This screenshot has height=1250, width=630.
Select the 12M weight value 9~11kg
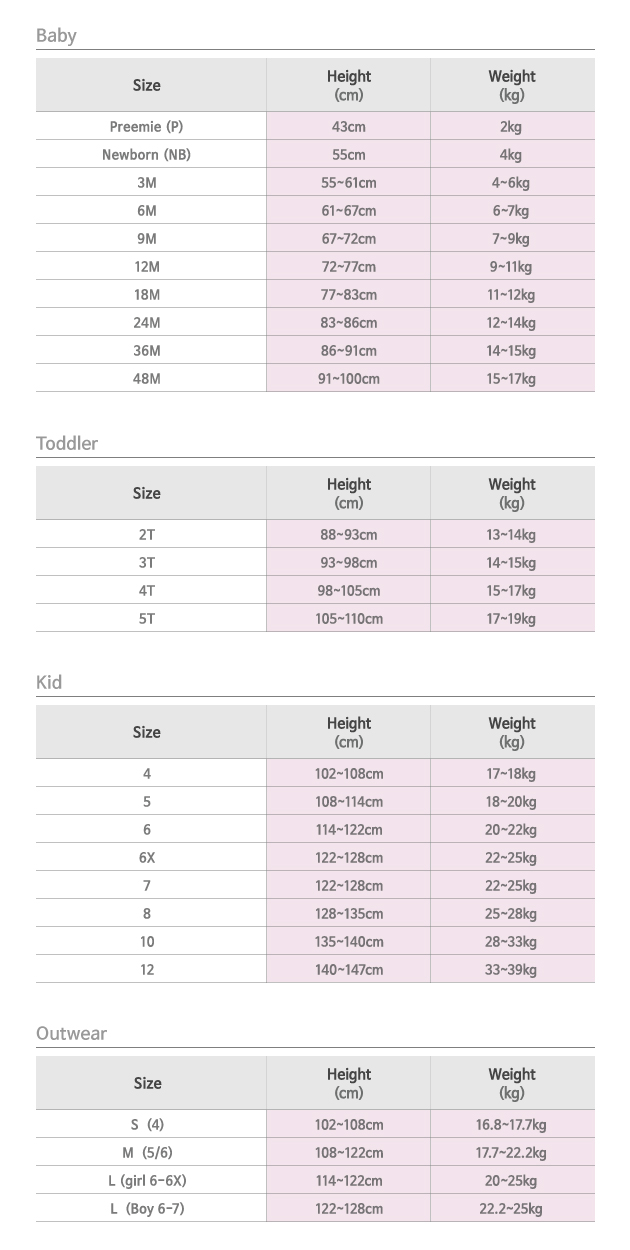pyautogui.click(x=511, y=267)
